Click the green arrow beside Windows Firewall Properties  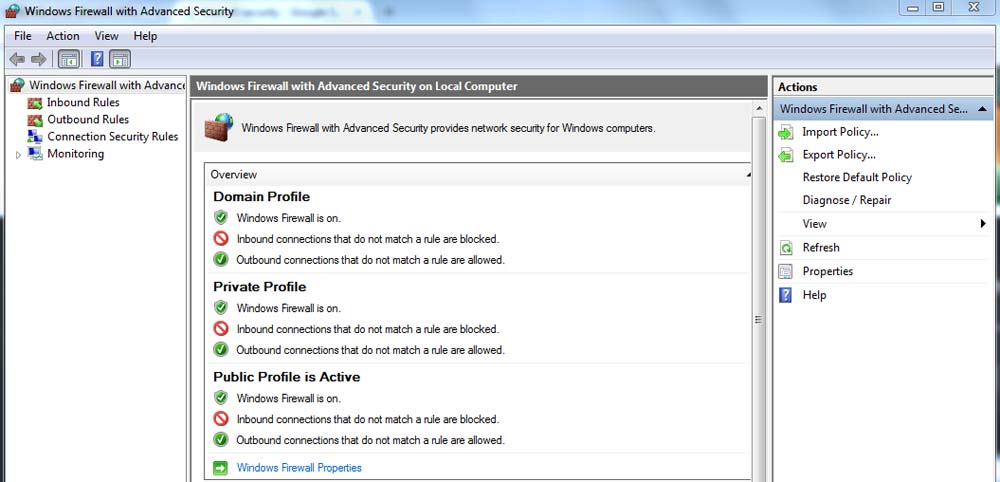(x=221, y=469)
